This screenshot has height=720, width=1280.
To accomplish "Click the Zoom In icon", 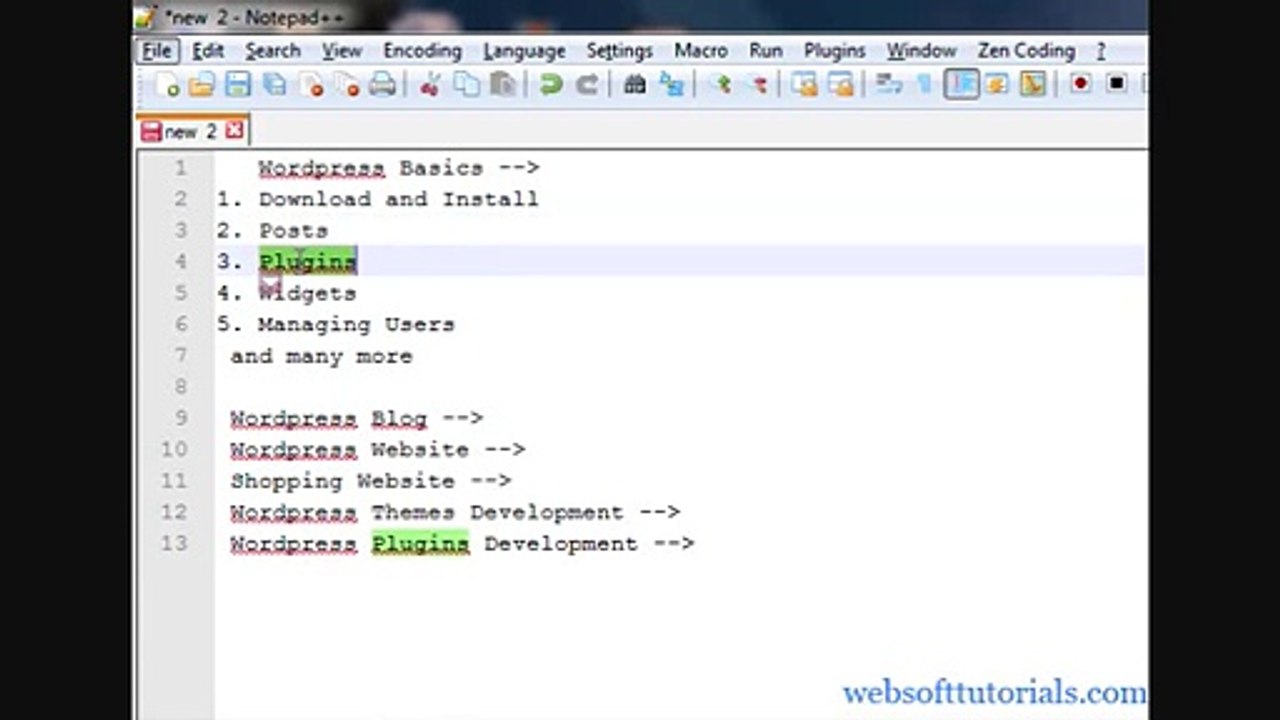I will [720, 85].
